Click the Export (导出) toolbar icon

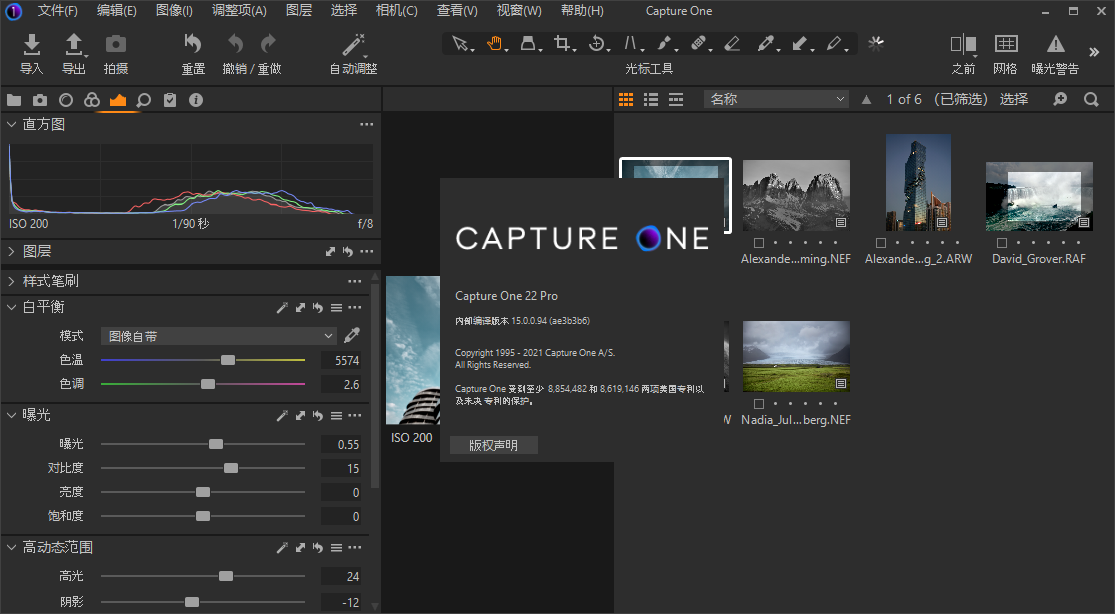point(74,45)
